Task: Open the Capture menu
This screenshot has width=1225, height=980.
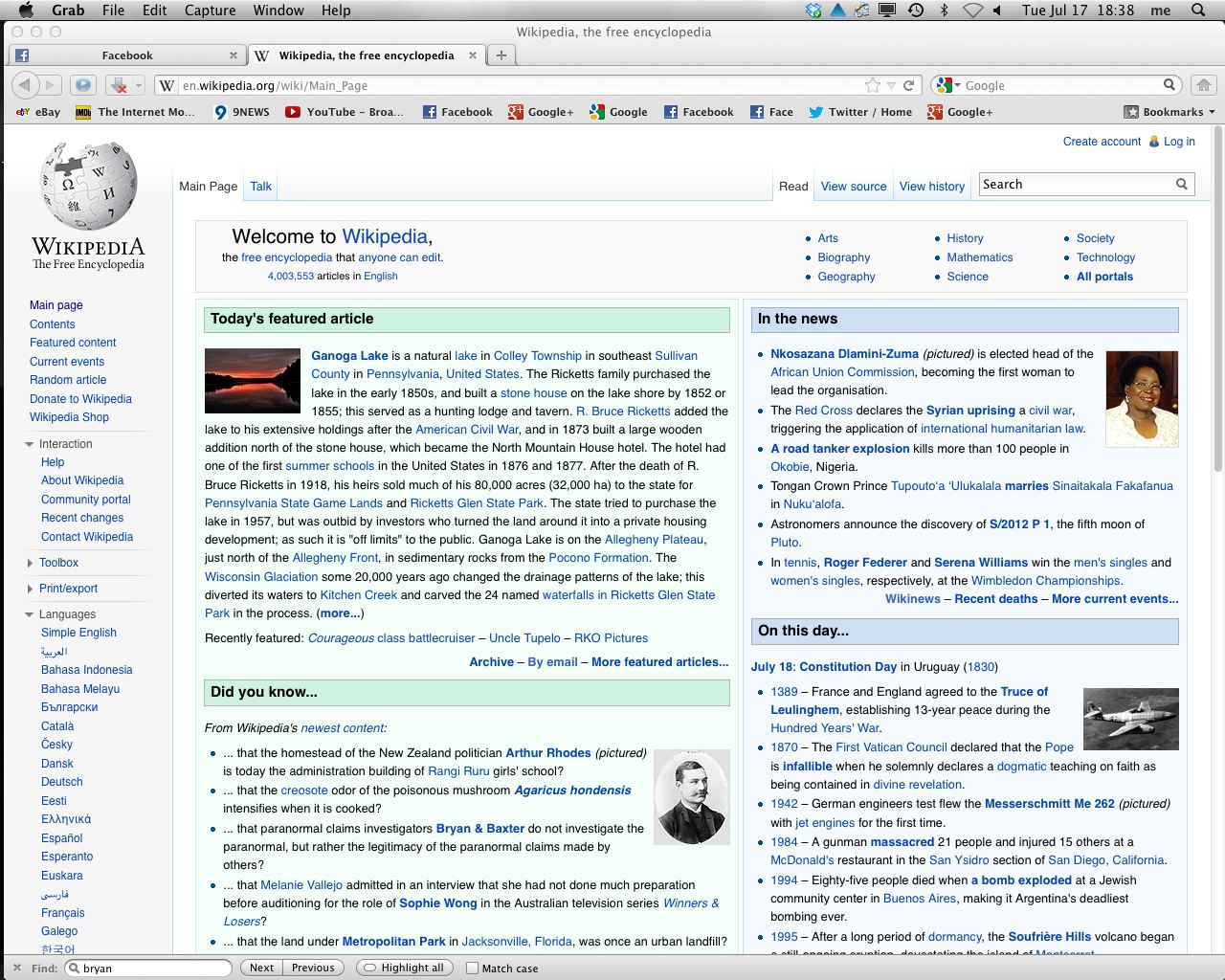Action: point(210,10)
